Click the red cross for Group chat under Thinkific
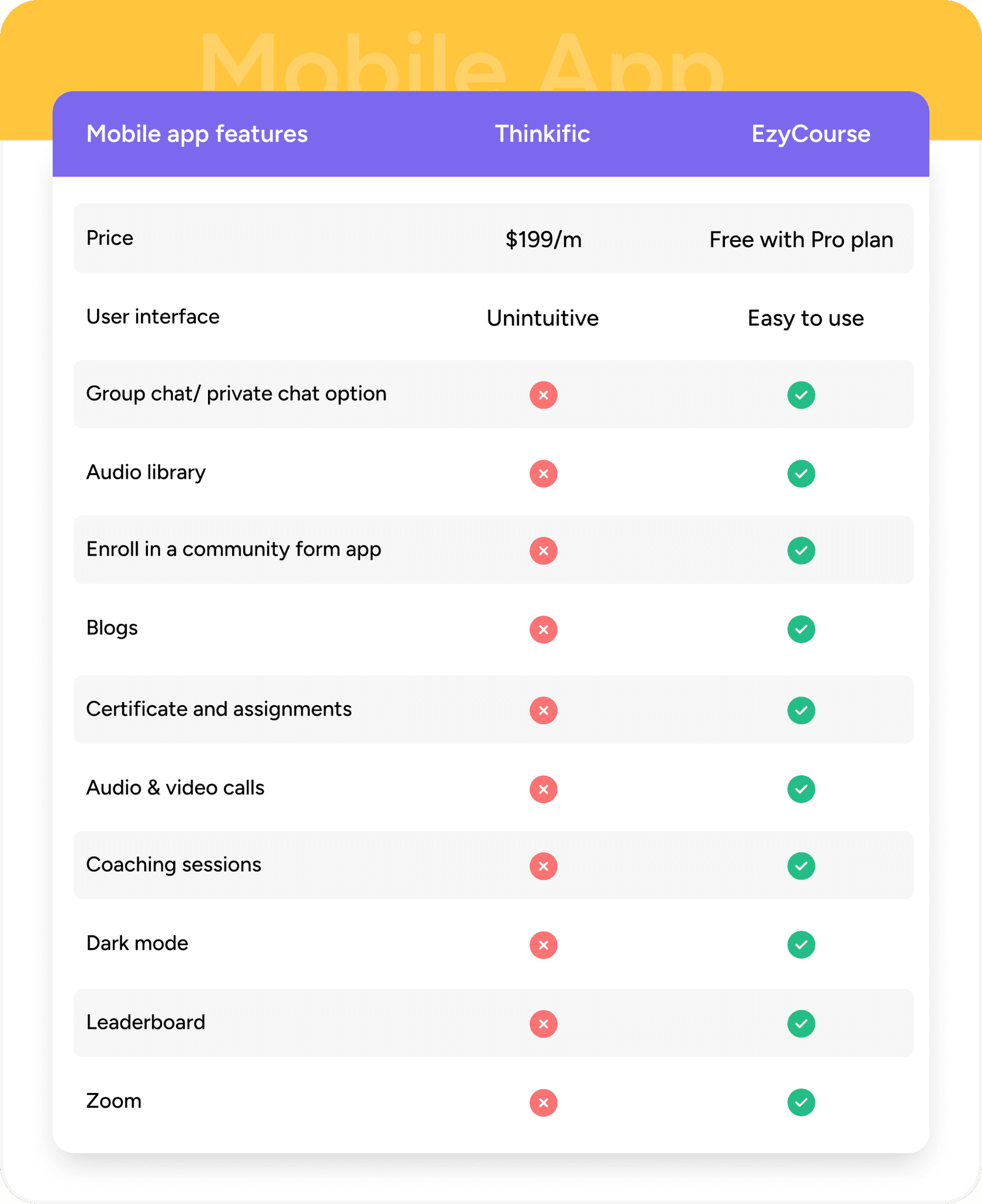Viewport: 982px width, 1204px height. (543, 395)
